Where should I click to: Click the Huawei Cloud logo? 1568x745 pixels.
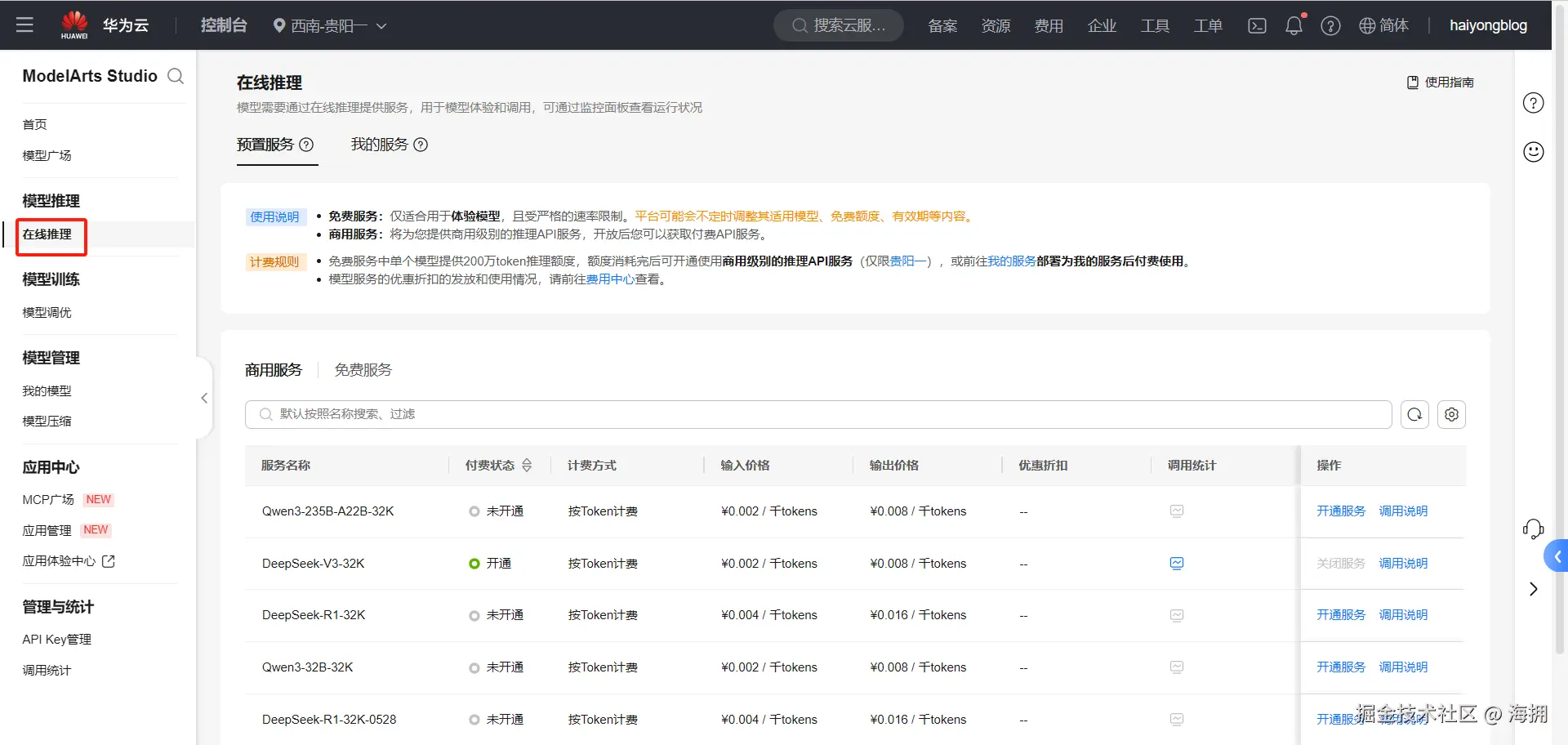[x=105, y=25]
